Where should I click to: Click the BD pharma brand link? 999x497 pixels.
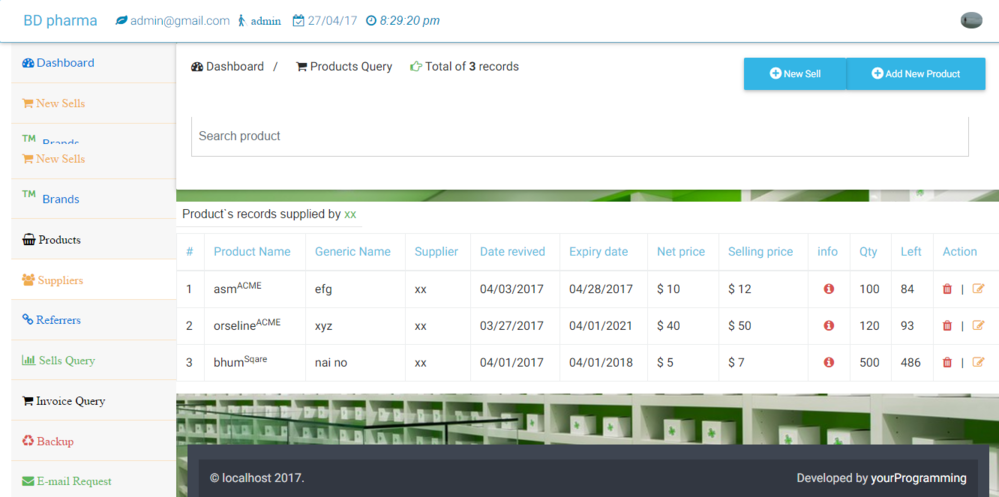click(x=60, y=21)
